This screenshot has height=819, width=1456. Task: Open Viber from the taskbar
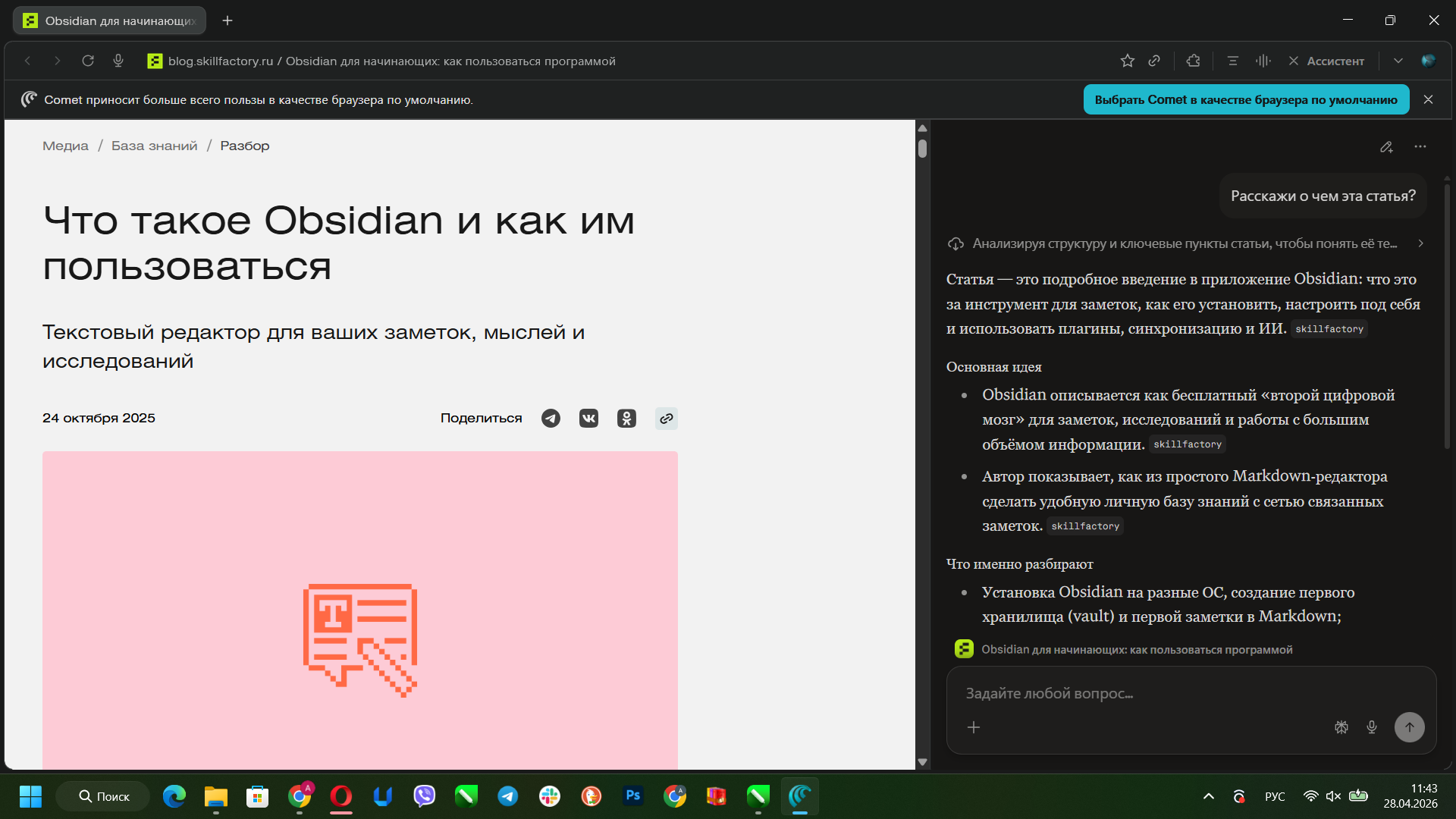[425, 796]
